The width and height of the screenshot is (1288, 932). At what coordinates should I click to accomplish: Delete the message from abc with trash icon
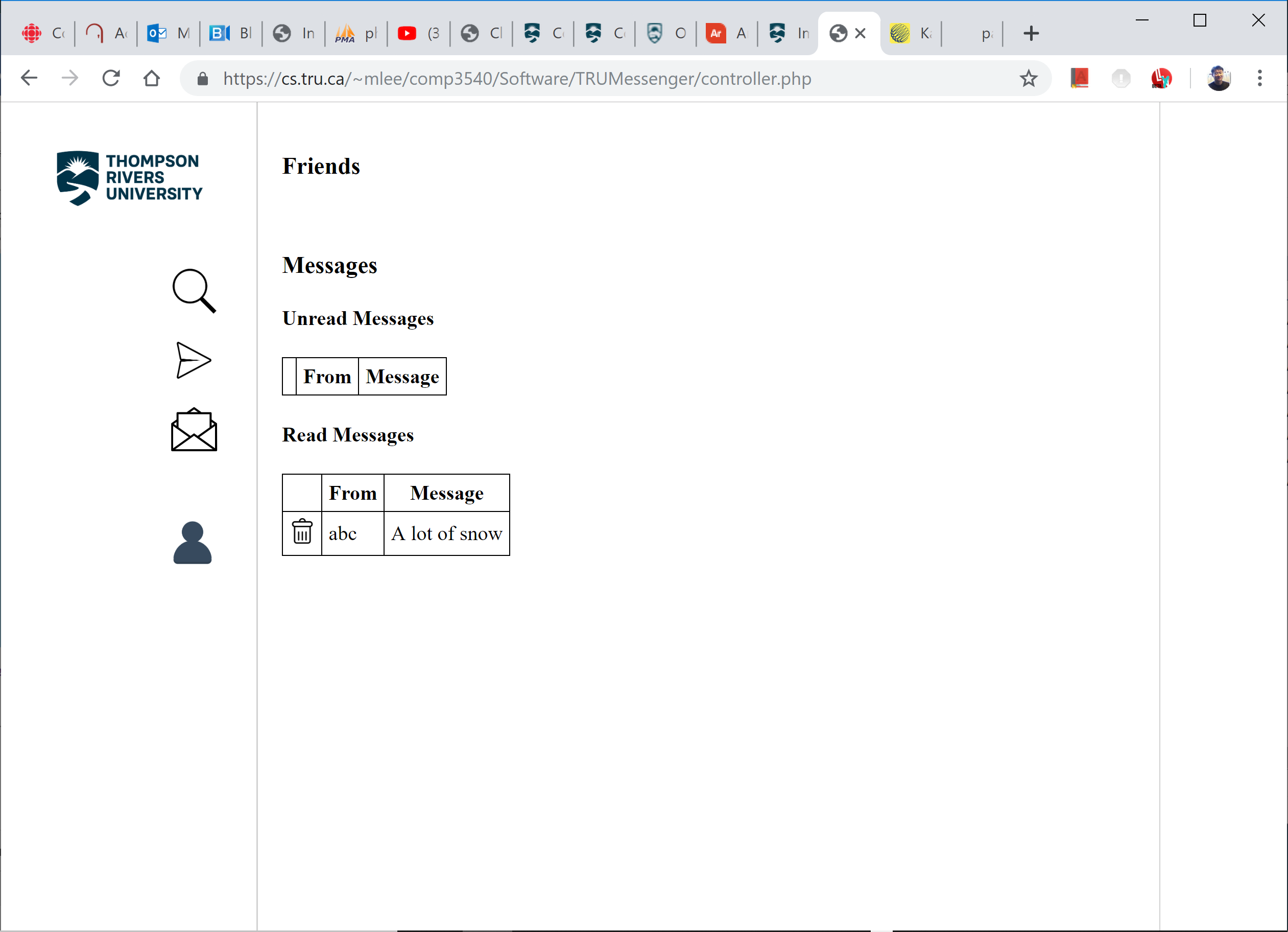(x=301, y=532)
